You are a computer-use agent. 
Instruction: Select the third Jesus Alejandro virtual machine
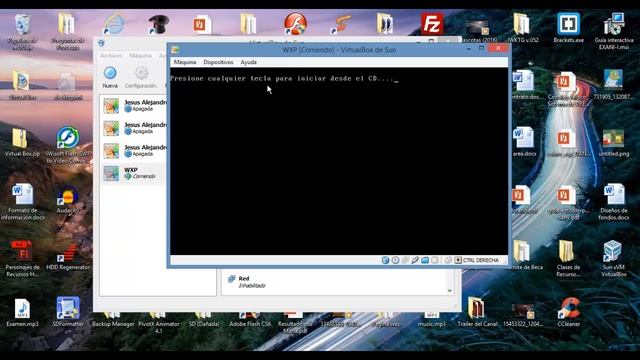tap(133, 150)
